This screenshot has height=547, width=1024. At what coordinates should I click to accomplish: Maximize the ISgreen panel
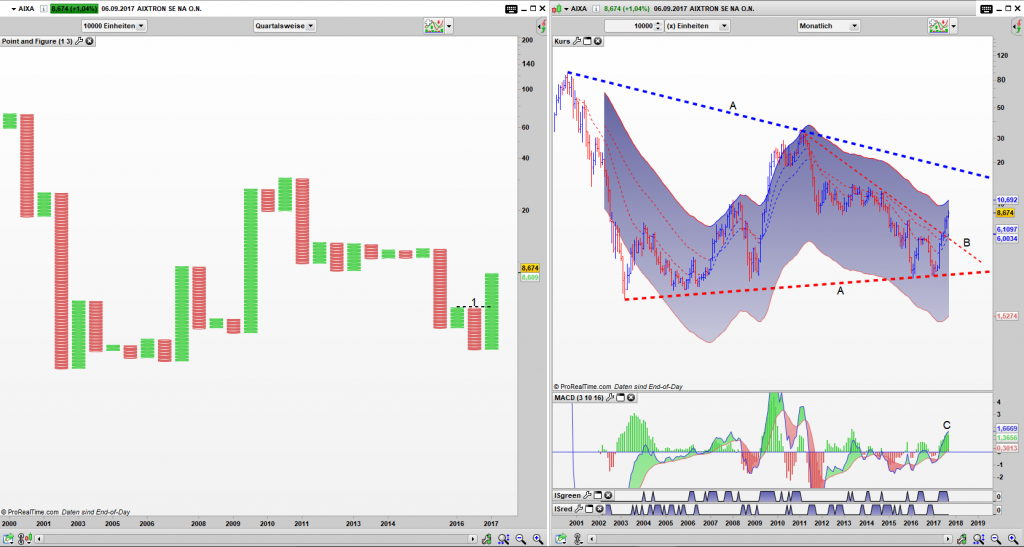[x=598, y=496]
